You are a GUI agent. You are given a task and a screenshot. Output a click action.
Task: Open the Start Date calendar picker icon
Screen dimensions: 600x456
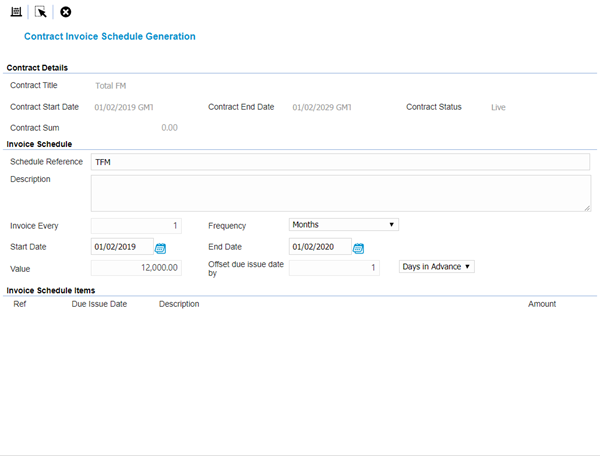coord(160,248)
